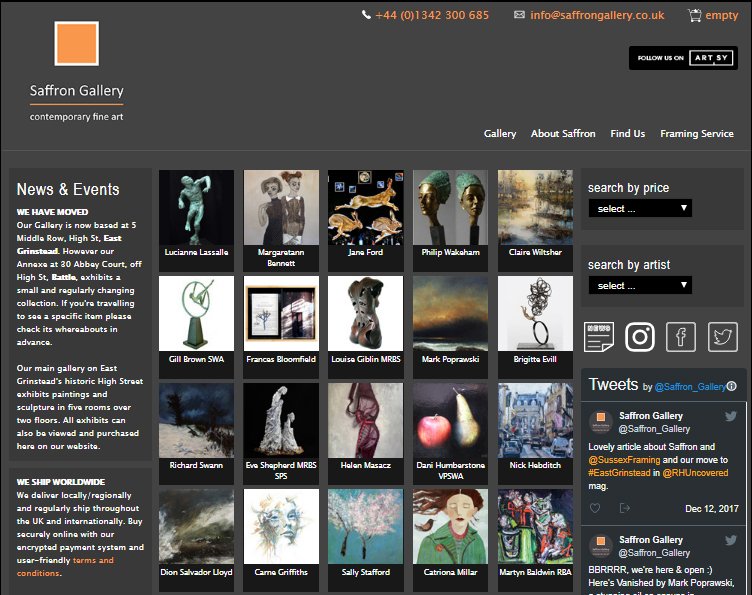Screen dimensions: 752x595
Task: Click the Mark Poprawski artist name caption
Action: 450,359
